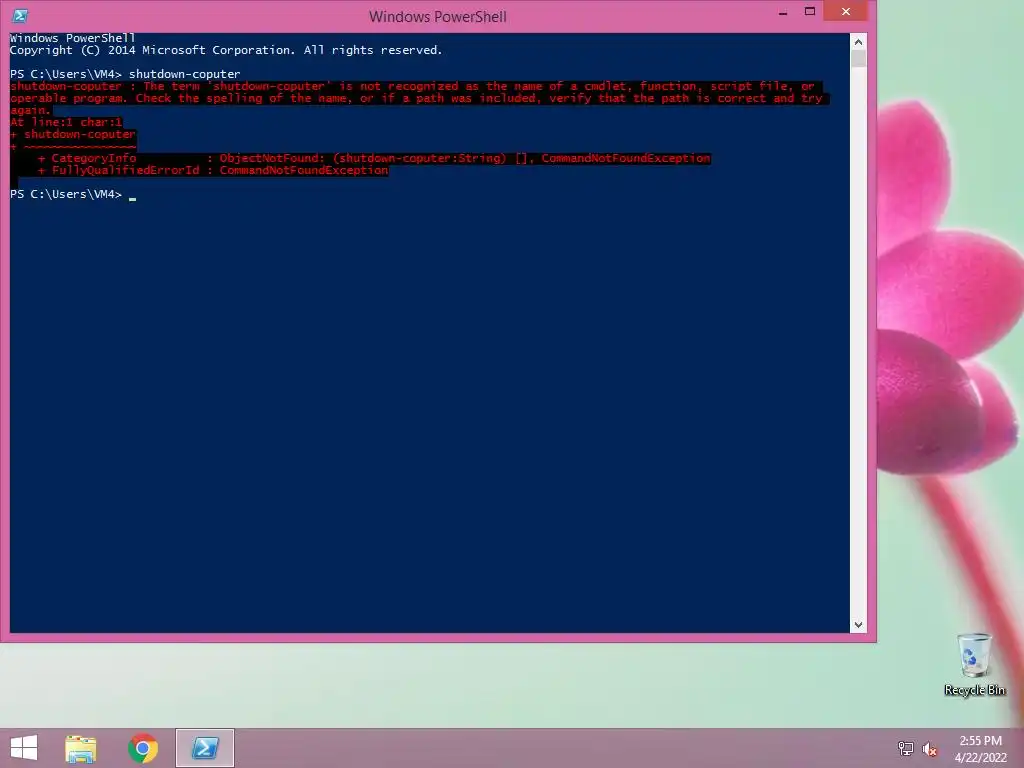Click the 'At line:1 char:1' error text
1024x768 pixels.
pyautogui.click(x=66, y=122)
